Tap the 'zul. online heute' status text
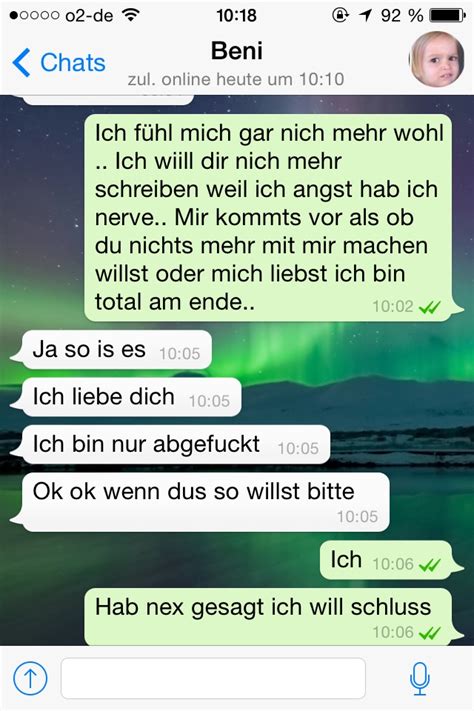The height and width of the screenshot is (711, 474). coord(236,79)
